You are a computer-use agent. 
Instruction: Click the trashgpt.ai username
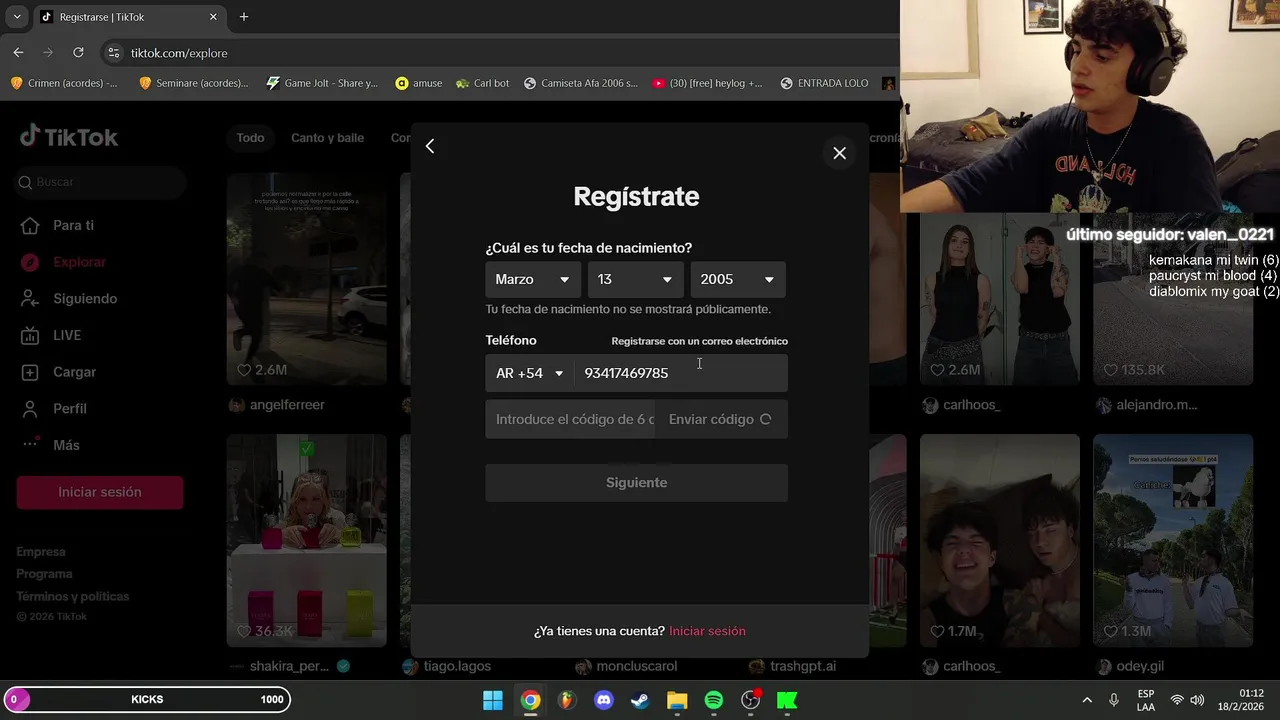[803, 666]
